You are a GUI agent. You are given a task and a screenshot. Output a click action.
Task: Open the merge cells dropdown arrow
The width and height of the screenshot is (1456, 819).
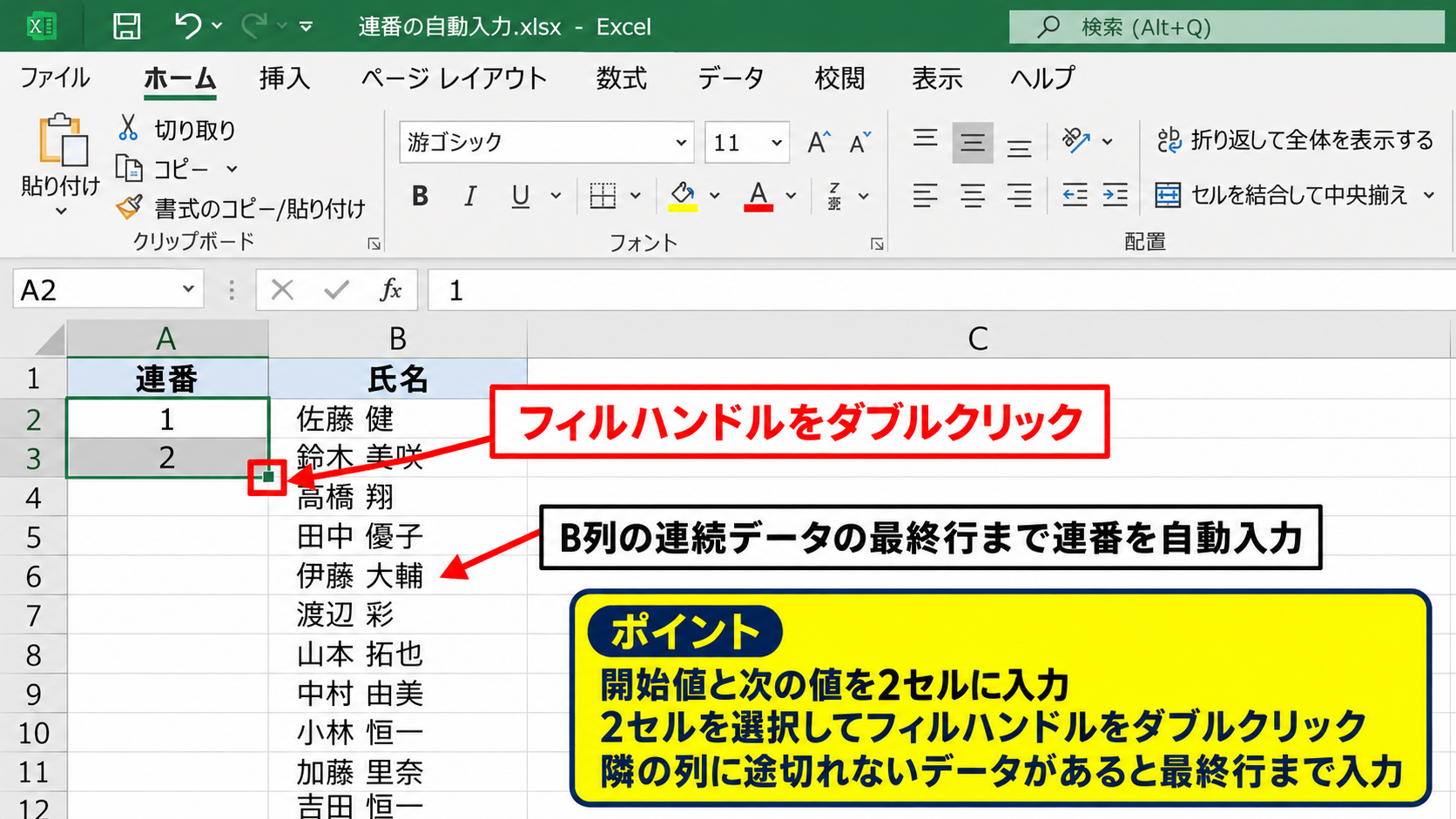click(x=1428, y=195)
